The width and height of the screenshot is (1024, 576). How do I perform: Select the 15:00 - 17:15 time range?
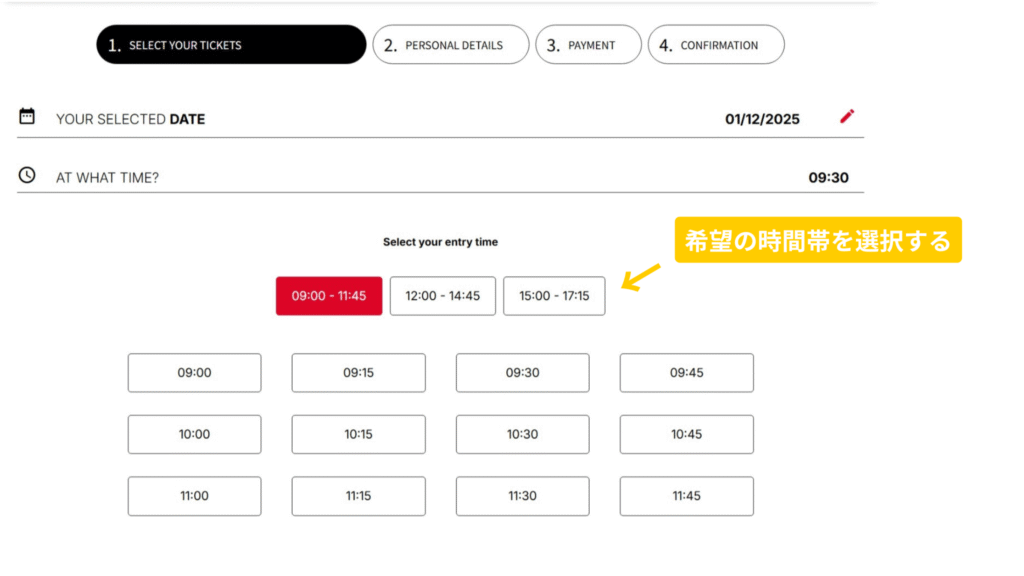click(x=554, y=296)
